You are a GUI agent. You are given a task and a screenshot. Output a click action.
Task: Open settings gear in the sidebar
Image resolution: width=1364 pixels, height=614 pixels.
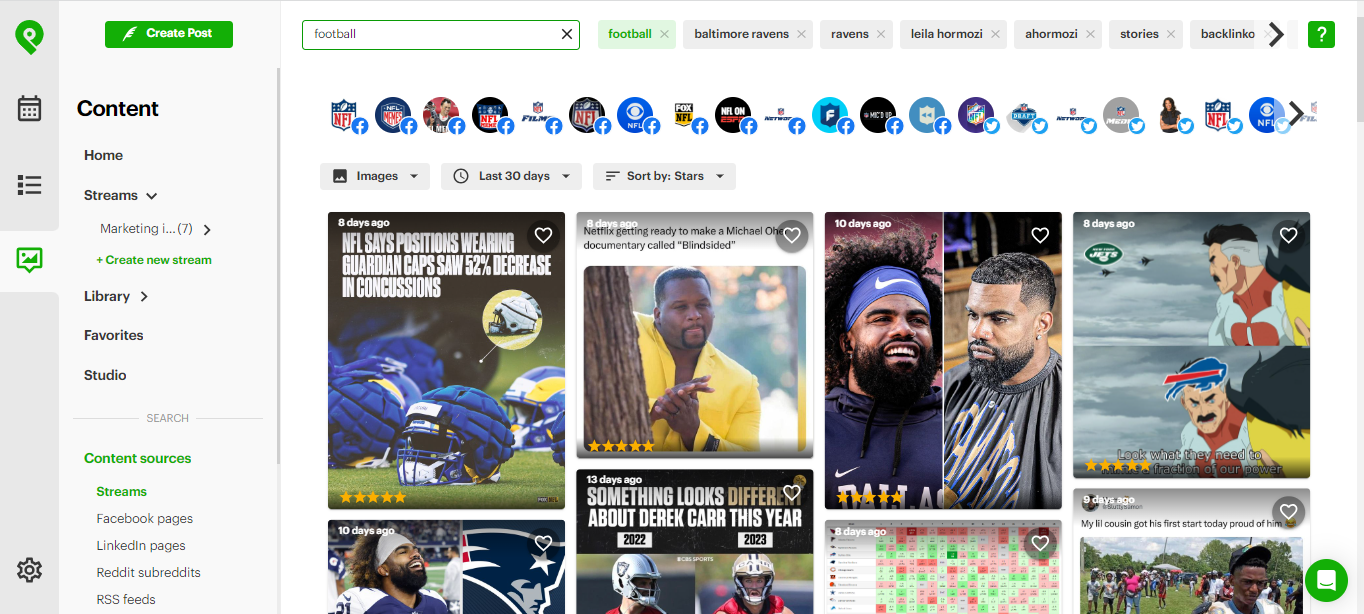coord(29,570)
